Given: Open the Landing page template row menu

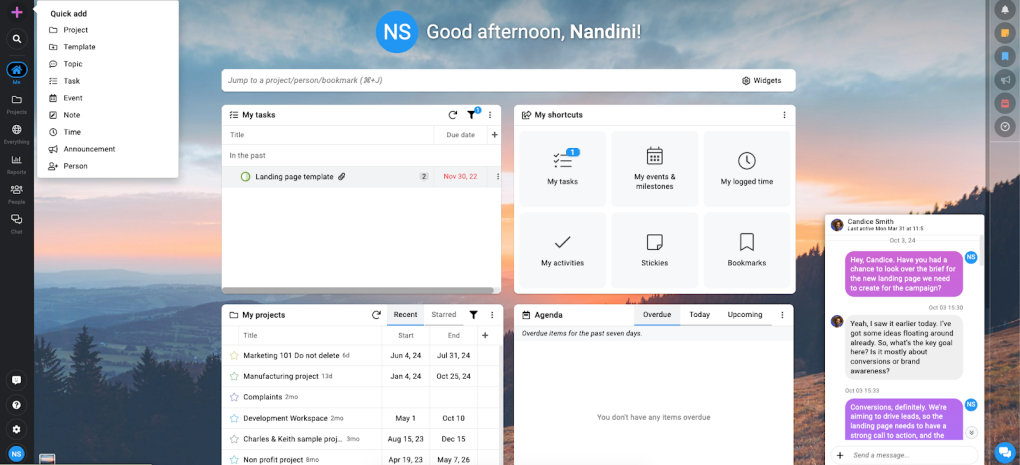Looking at the screenshot, I should coord(498,176).
